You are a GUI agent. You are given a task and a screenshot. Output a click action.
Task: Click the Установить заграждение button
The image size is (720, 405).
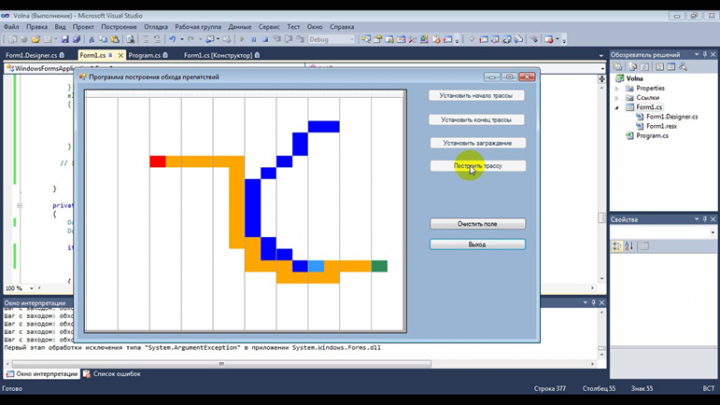coord(478,143)
